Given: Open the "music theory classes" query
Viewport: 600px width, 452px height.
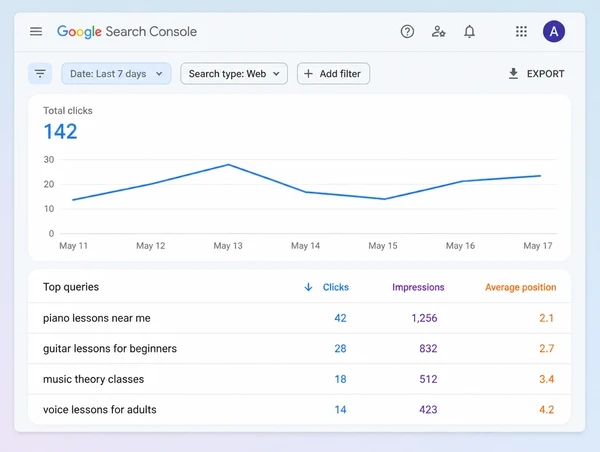Looking at the screenshot, I should (93, 379).
